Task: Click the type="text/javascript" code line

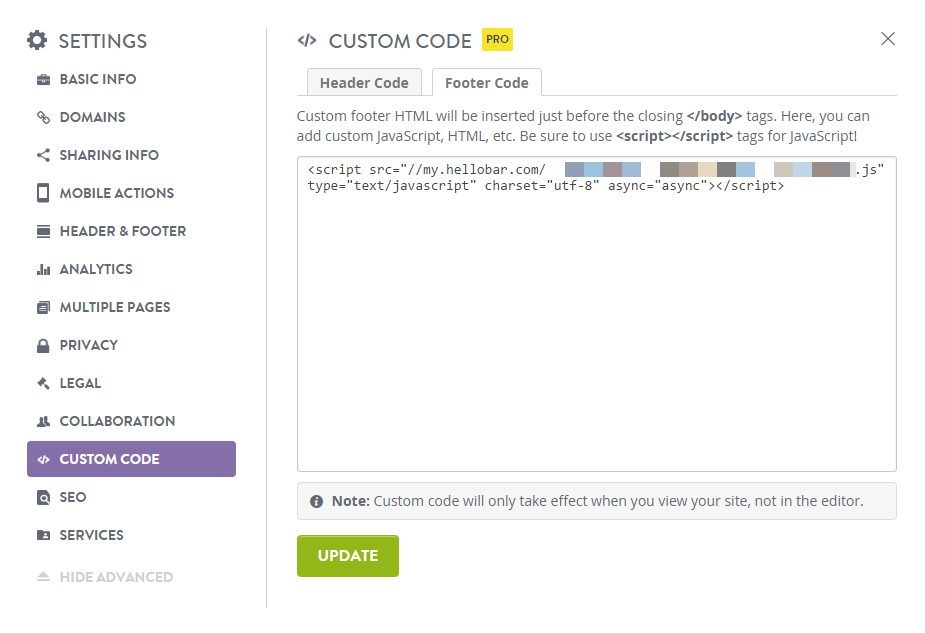Action: 546,186
